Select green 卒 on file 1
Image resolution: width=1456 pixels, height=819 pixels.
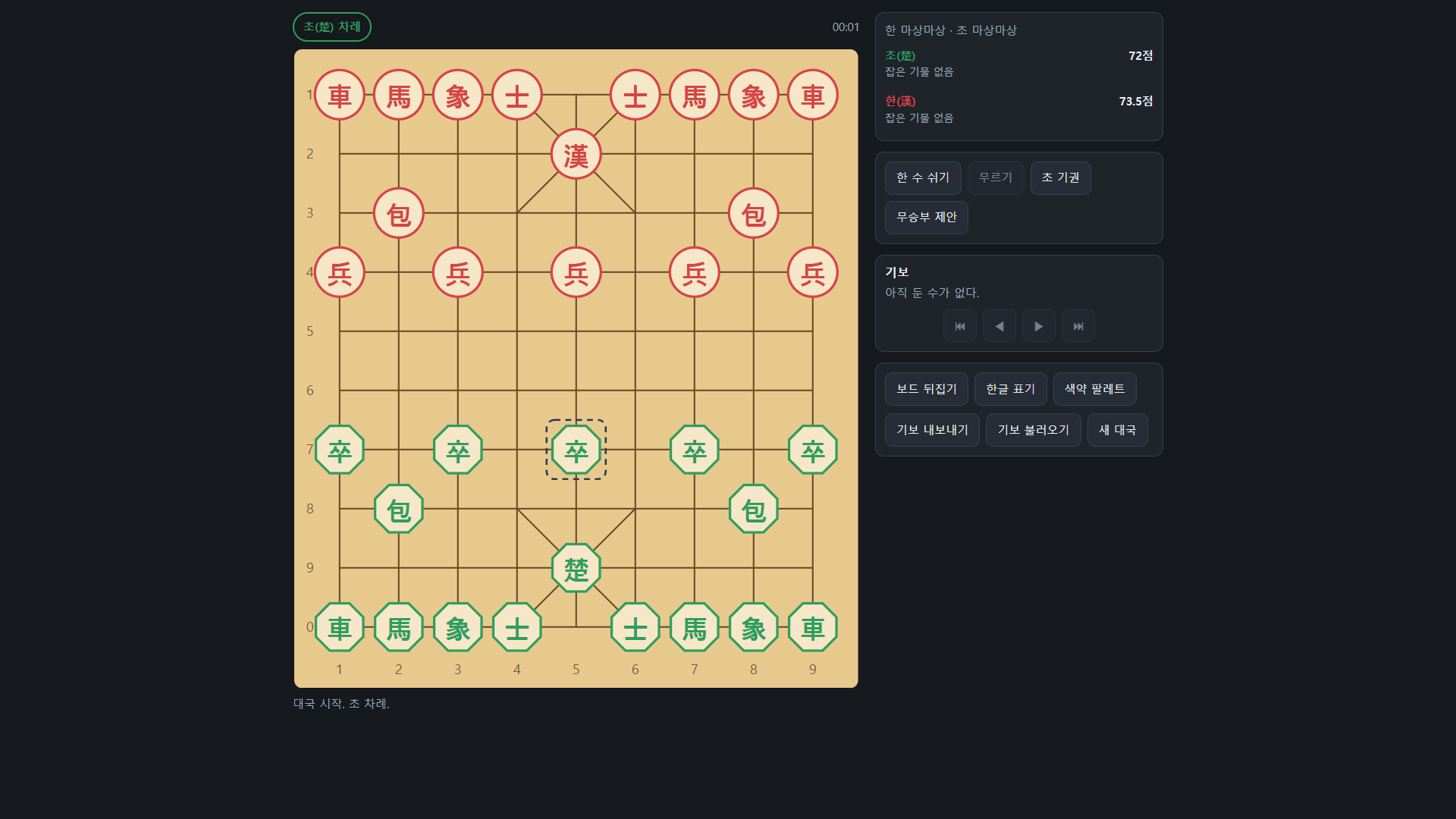pos(339,450)
